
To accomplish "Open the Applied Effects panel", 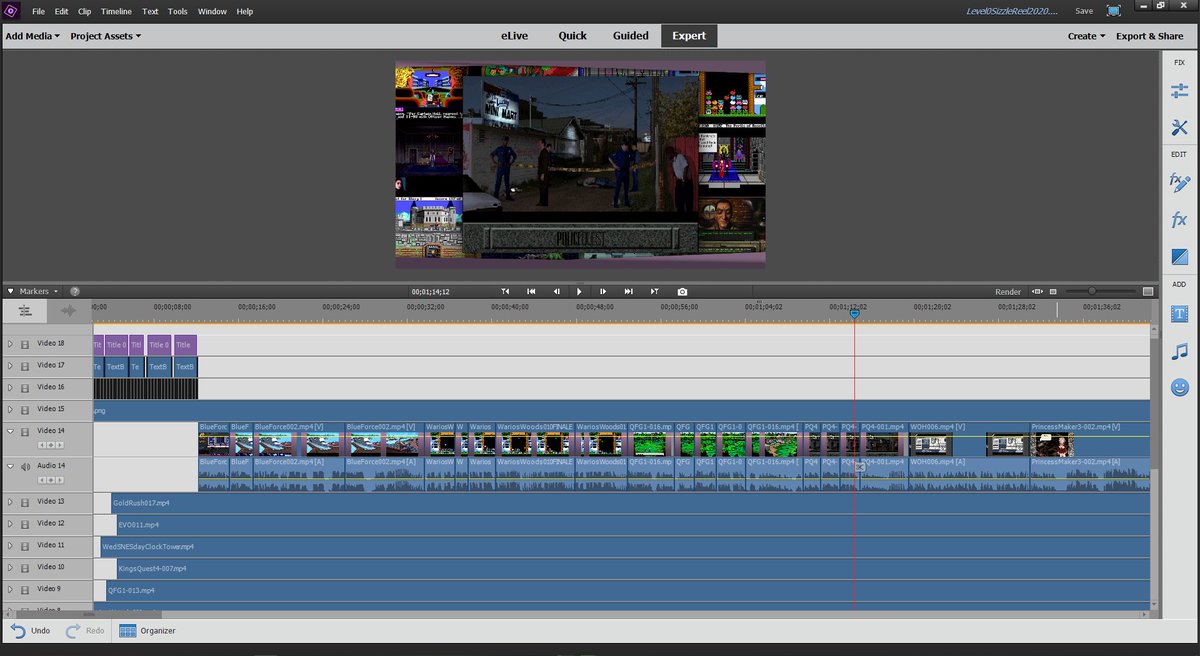I will tap(1179, 182).
